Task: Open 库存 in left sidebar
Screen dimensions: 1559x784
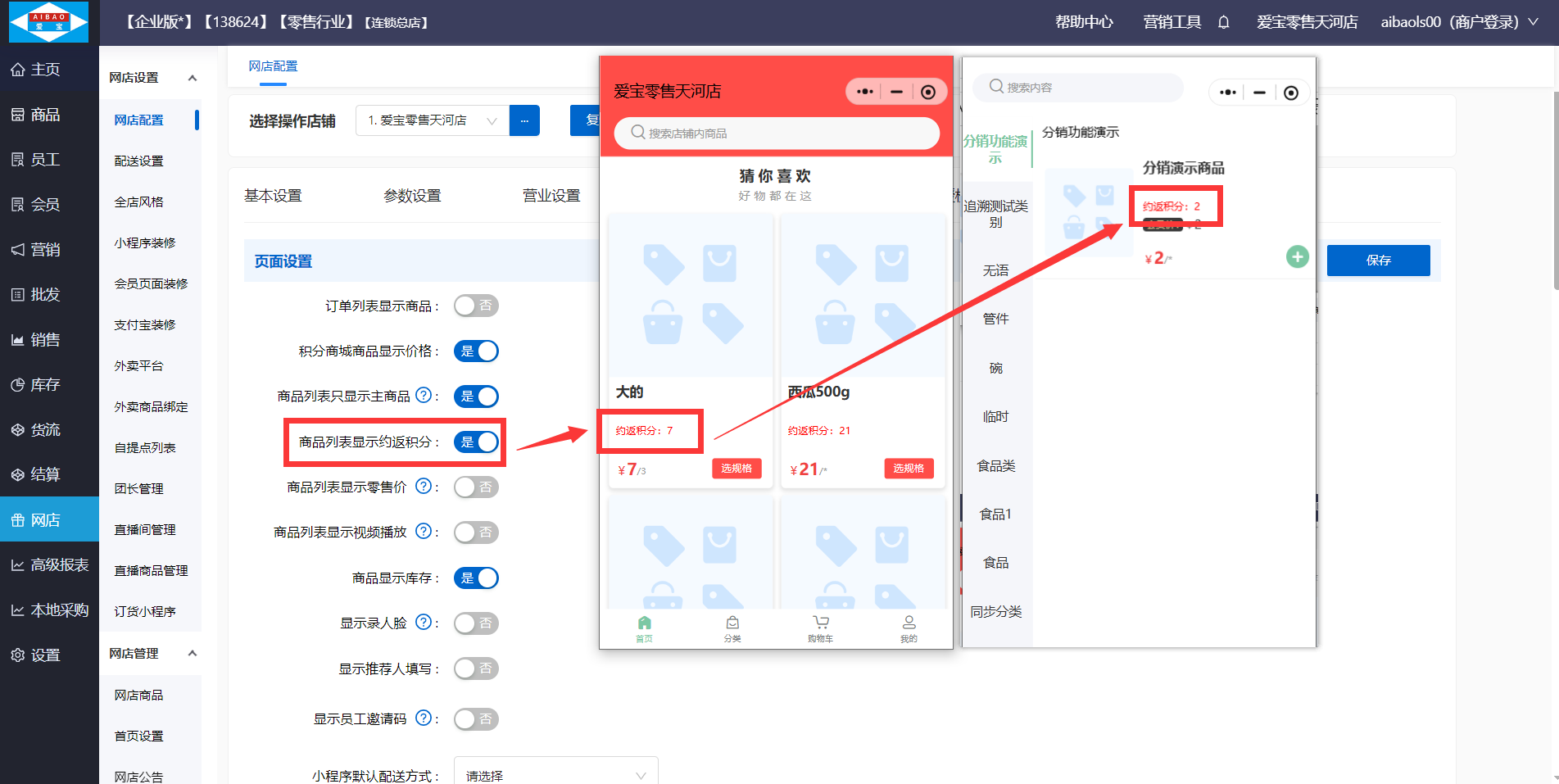Action: point(49,385)
